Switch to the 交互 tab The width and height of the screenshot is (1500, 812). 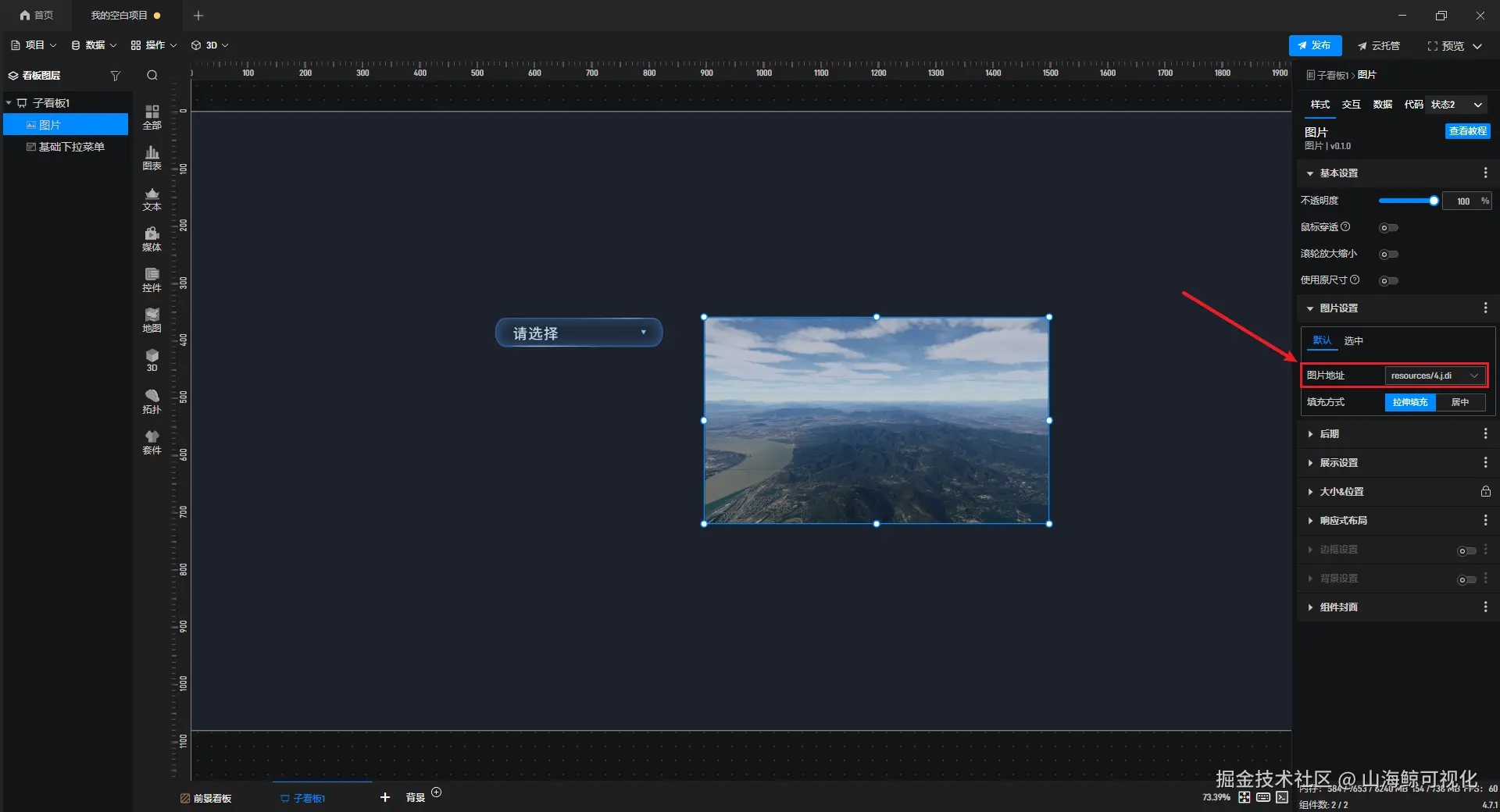(1351, 105)
